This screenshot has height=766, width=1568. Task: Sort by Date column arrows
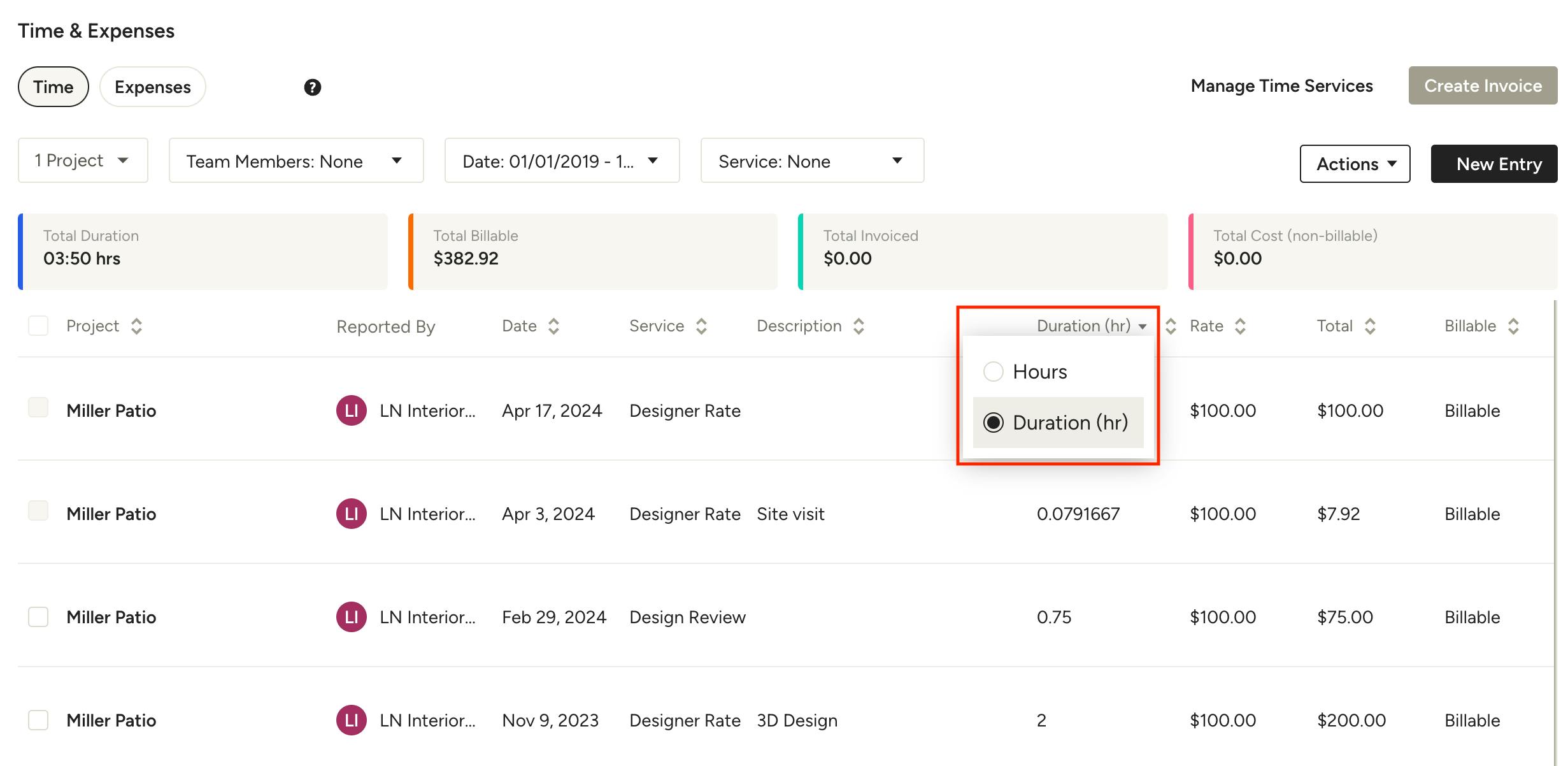[x=553, y=326]
